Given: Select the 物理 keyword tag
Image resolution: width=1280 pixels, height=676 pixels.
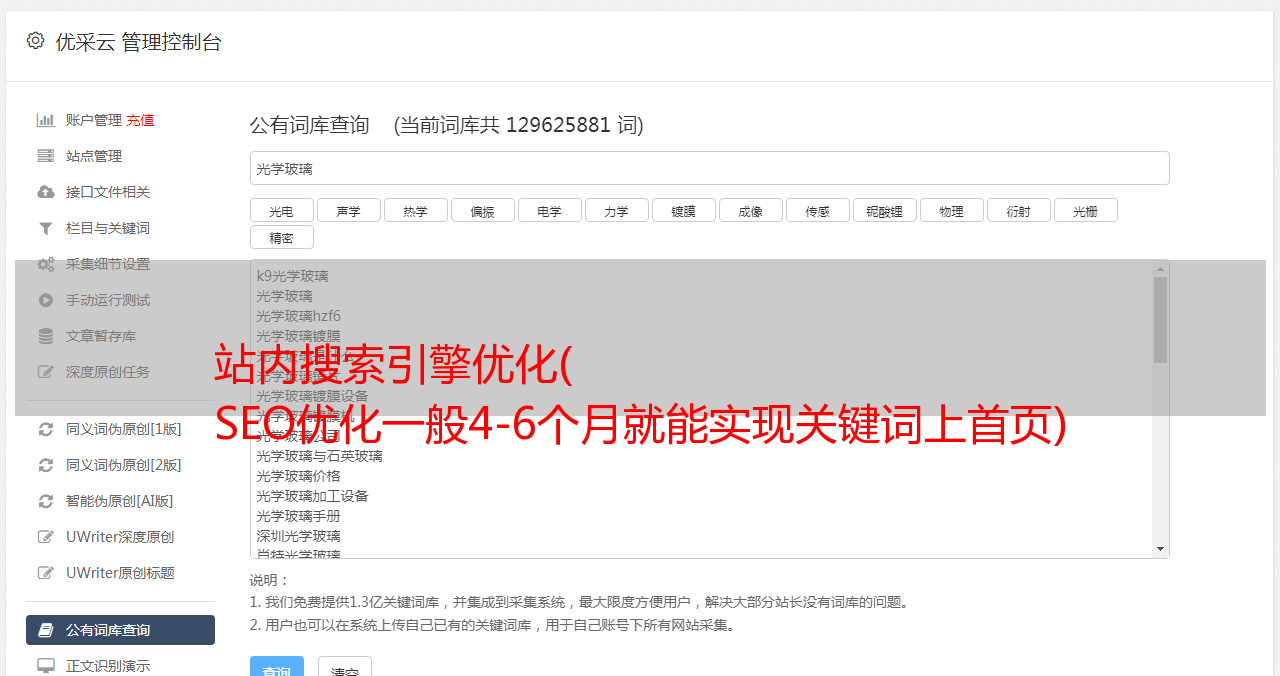Looking at the screenshot, I should pos(952,211).
